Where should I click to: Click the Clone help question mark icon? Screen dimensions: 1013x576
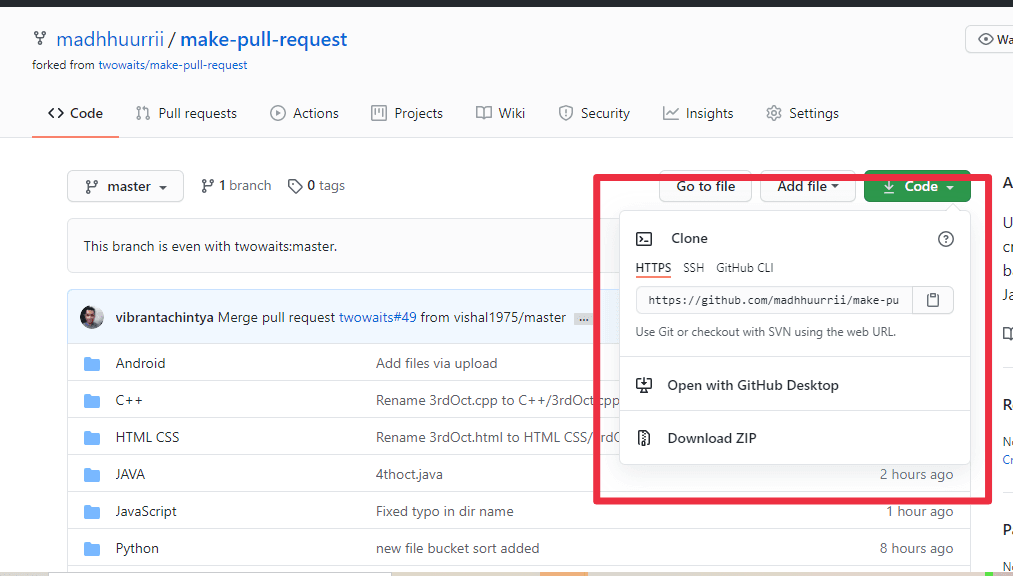[945, 239]
